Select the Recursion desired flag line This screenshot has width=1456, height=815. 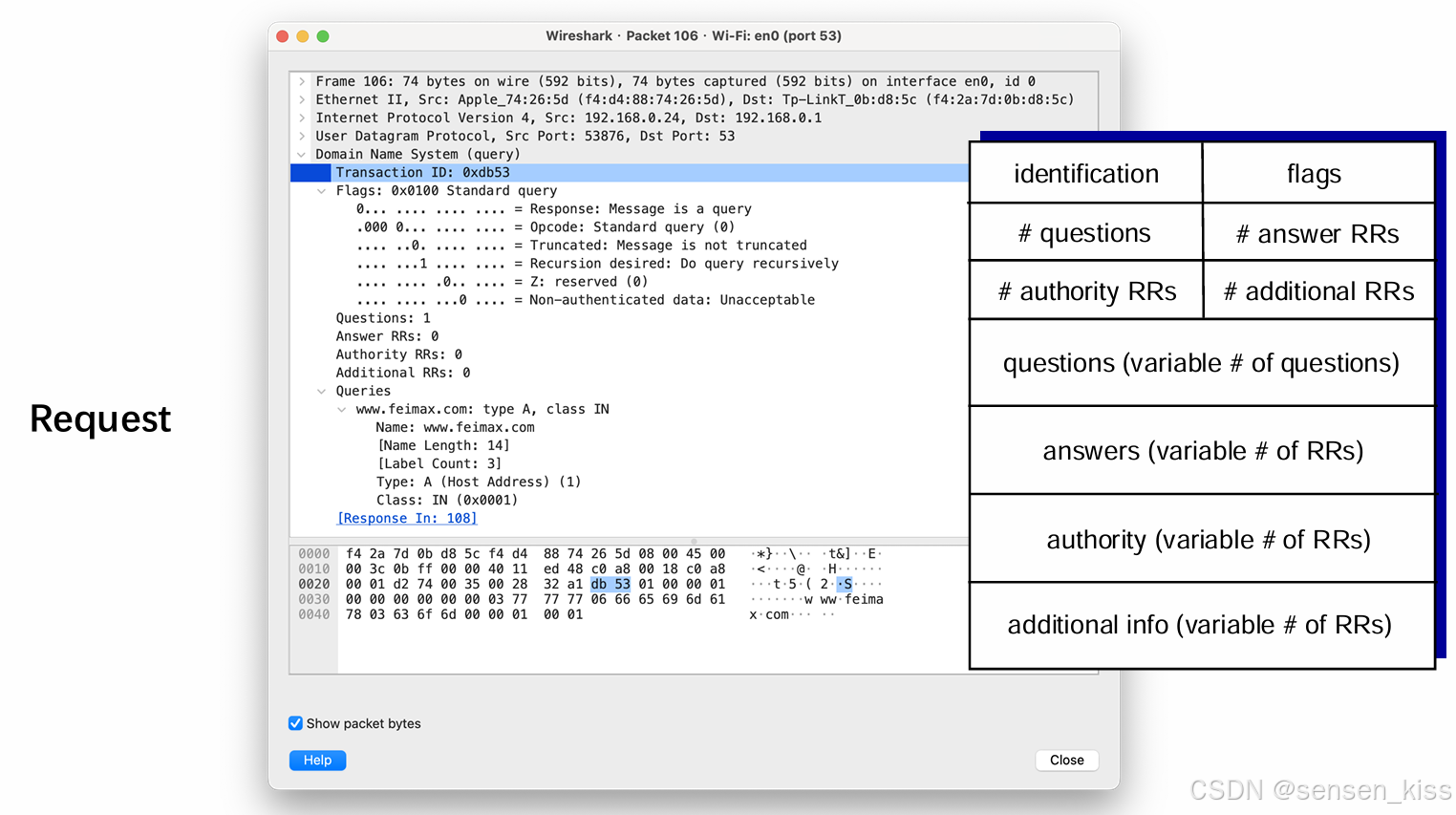pos(597,264)
